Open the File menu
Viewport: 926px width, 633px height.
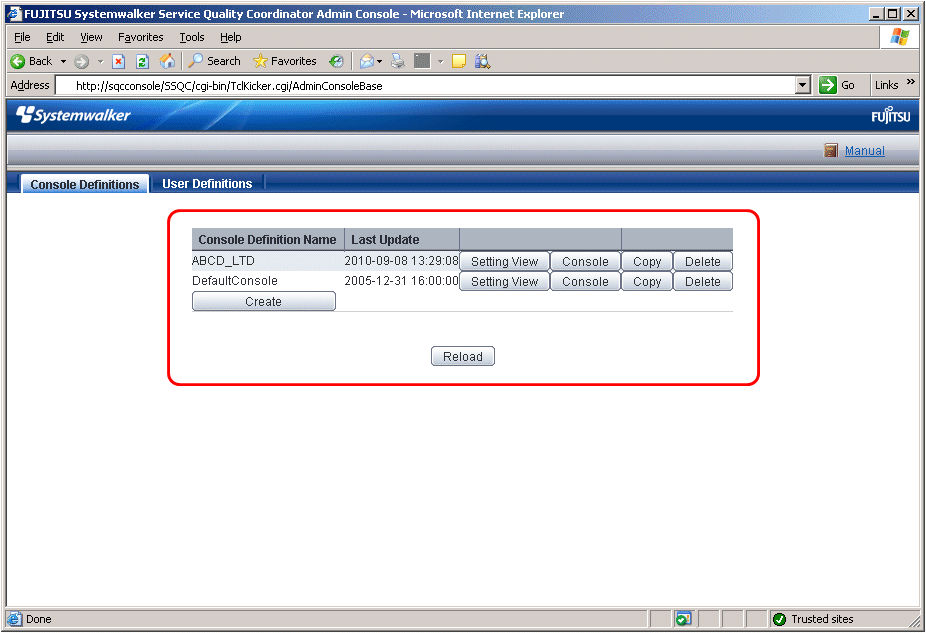coord(22,37)
